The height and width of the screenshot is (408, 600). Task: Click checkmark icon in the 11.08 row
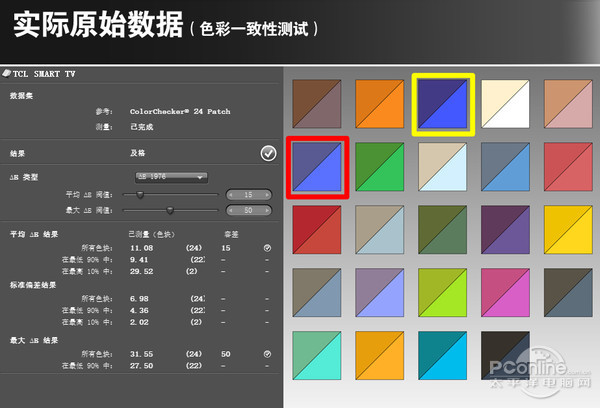tap(267, 248)
